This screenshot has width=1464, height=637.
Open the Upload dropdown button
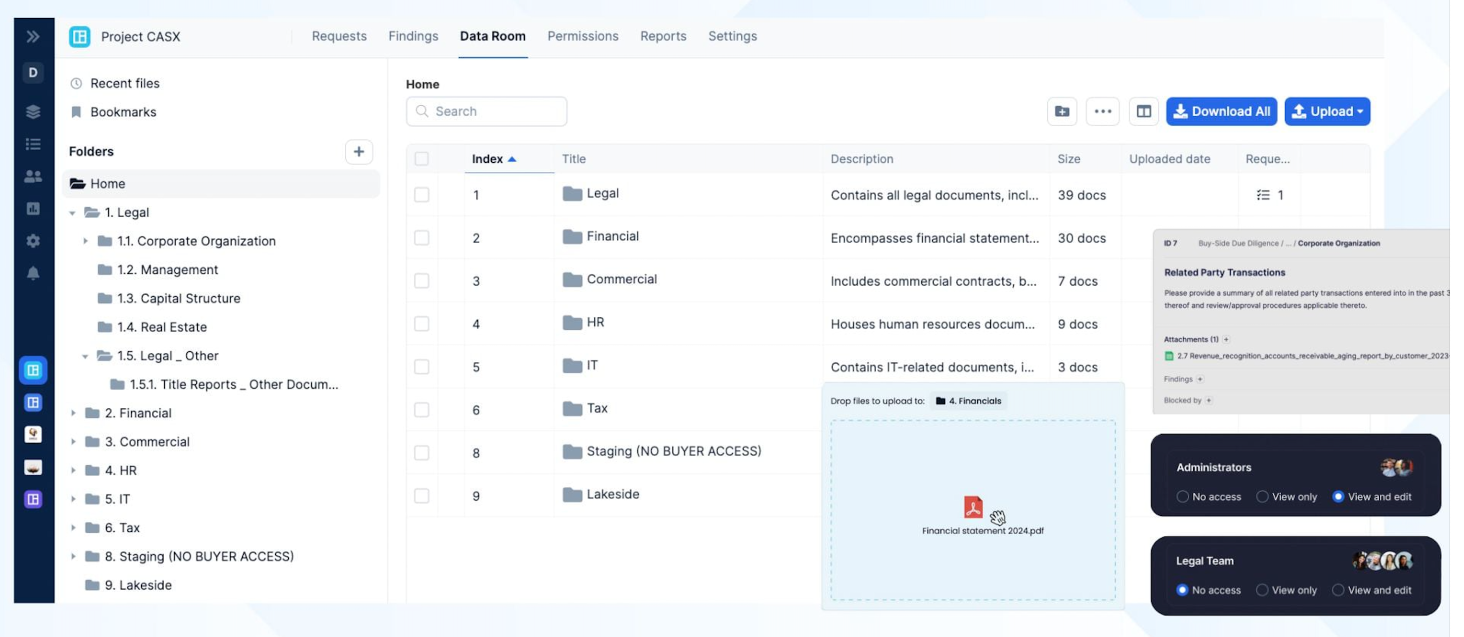(1327, 112)
